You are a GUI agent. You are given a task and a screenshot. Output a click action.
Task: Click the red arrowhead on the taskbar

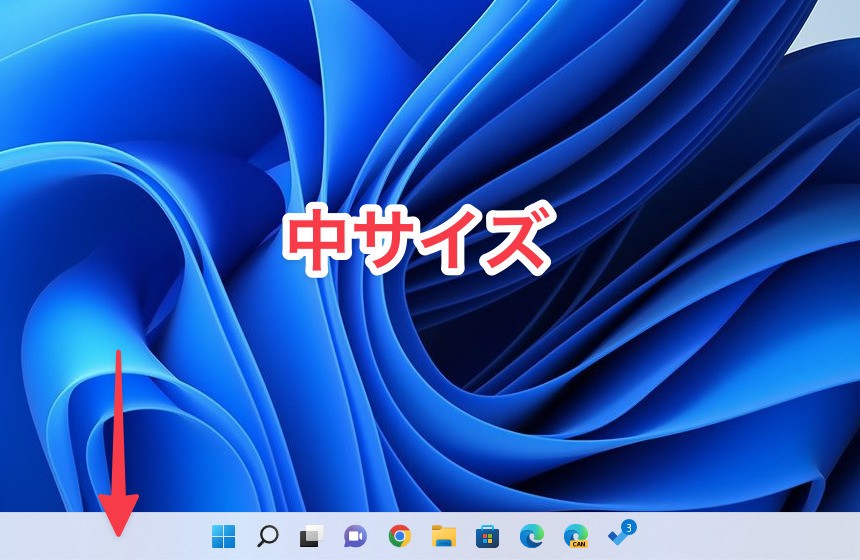click(x=119, y=520)
